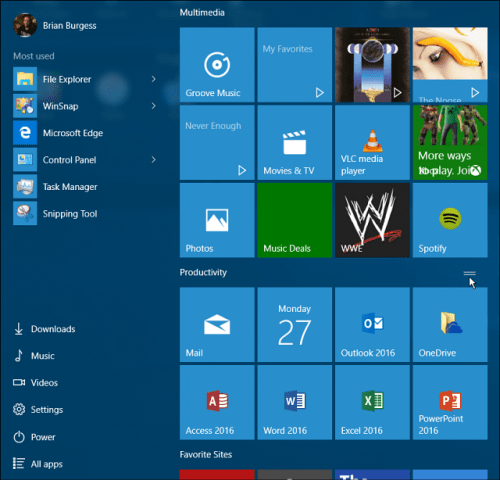The height and width of the screenshot is (480, 500).
Task: Launch Snipping Tool
Action: pyautogui.click(x=85, y=213)
